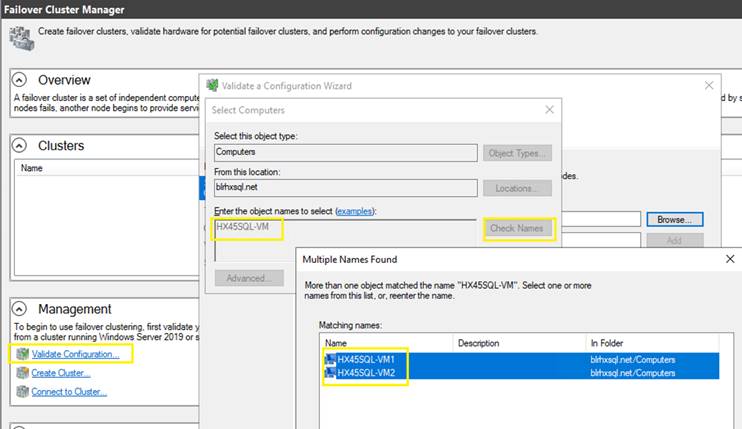Click the computer icon beside HX45SQL-VM1

pyautogui.click(x=330, y=359)
